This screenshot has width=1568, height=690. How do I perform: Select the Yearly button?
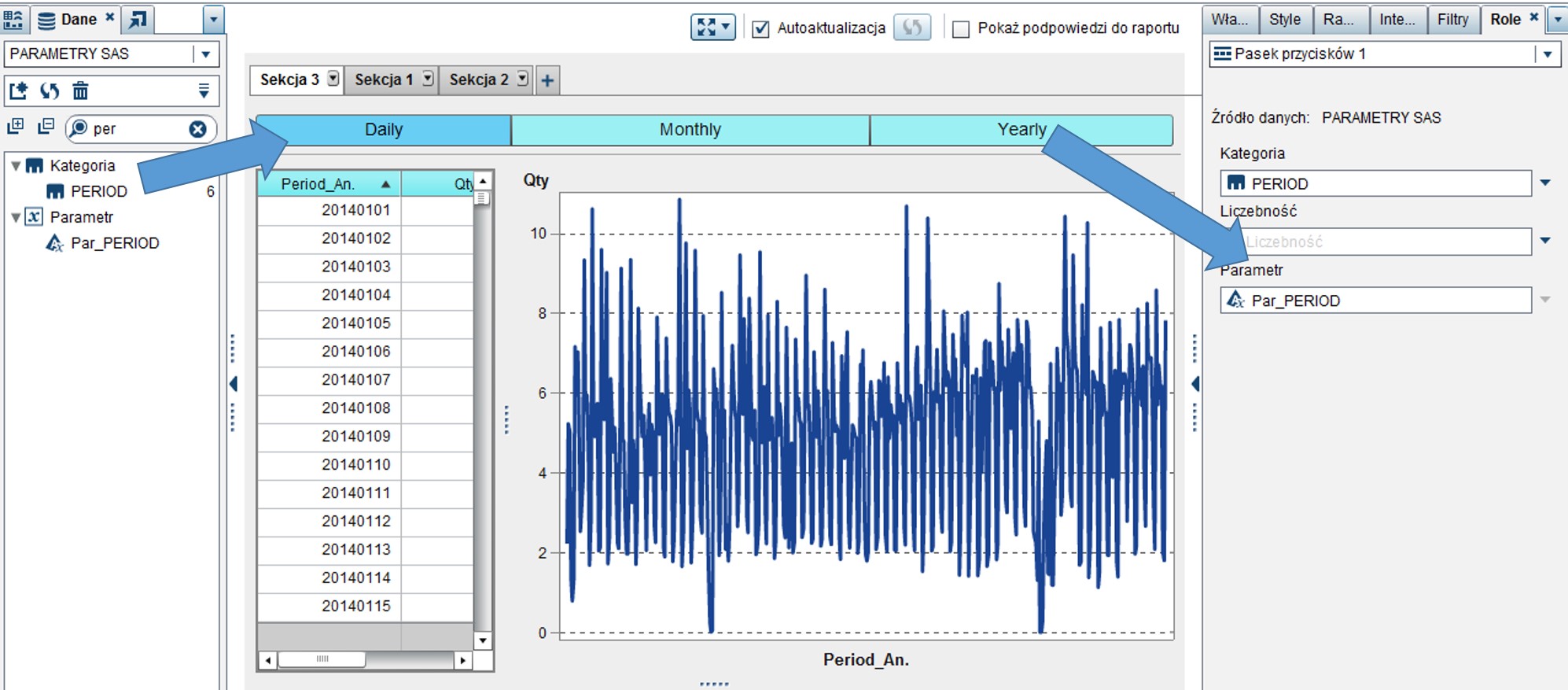pos(1021,130)
